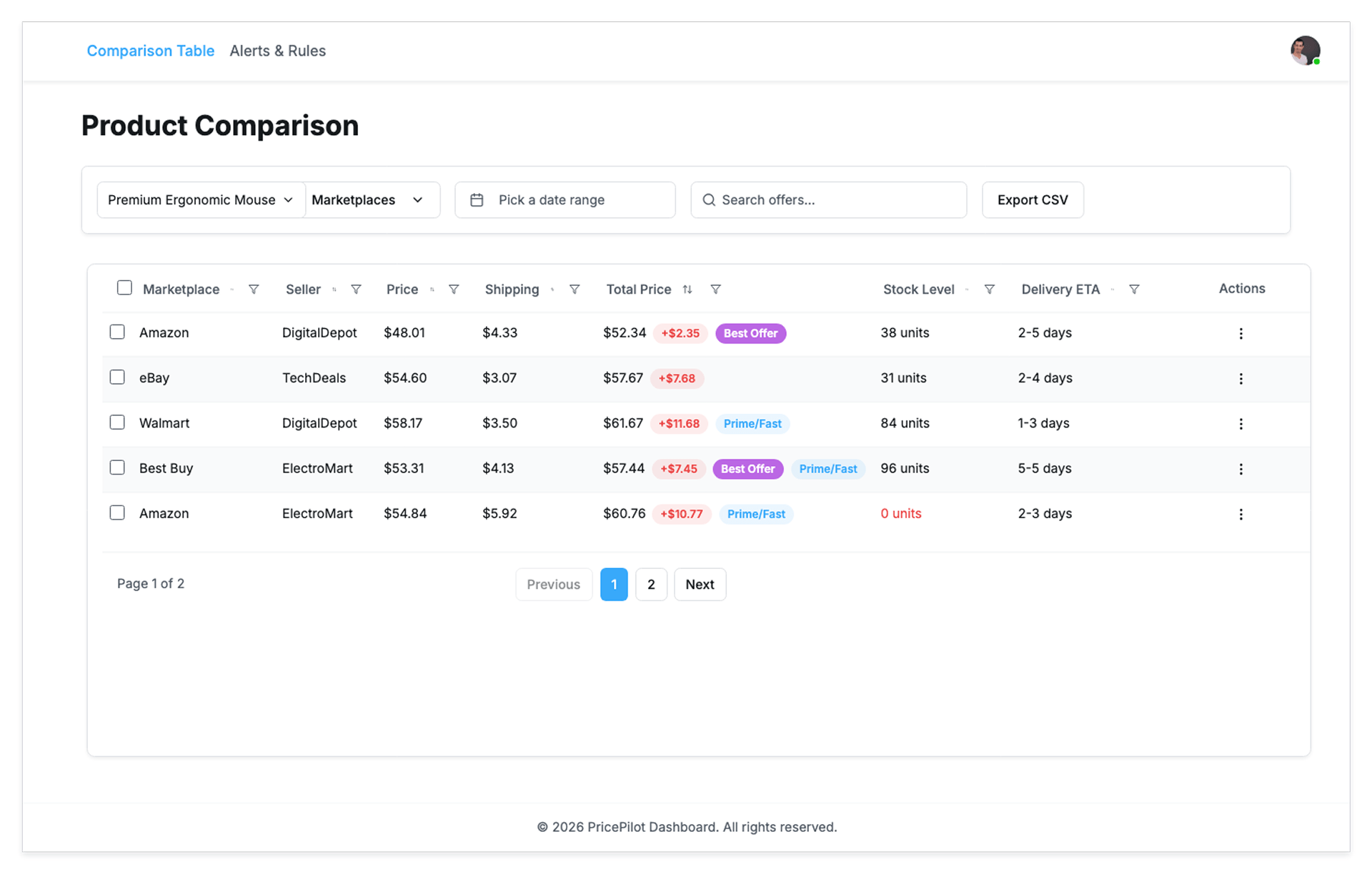Click the Price column filter icon

coord(454,289)
